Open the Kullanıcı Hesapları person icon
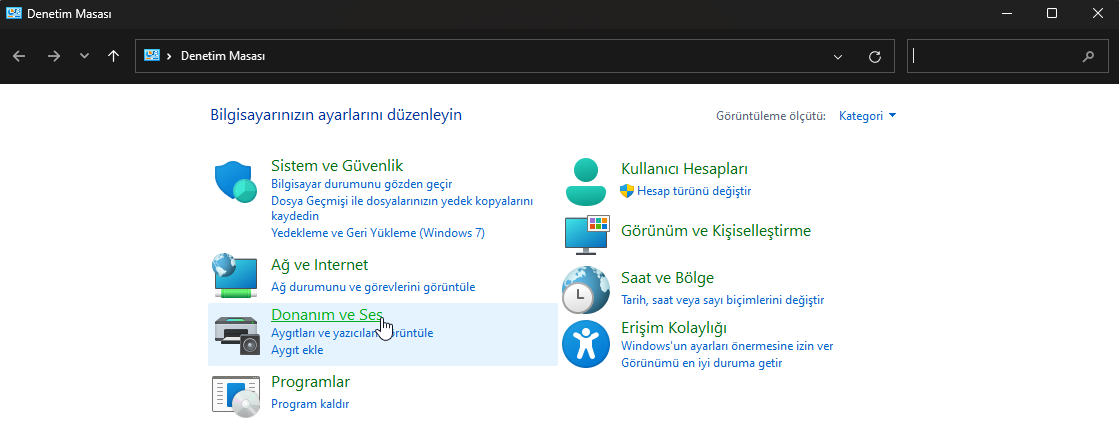1119x430 pixels. (585, 182)
